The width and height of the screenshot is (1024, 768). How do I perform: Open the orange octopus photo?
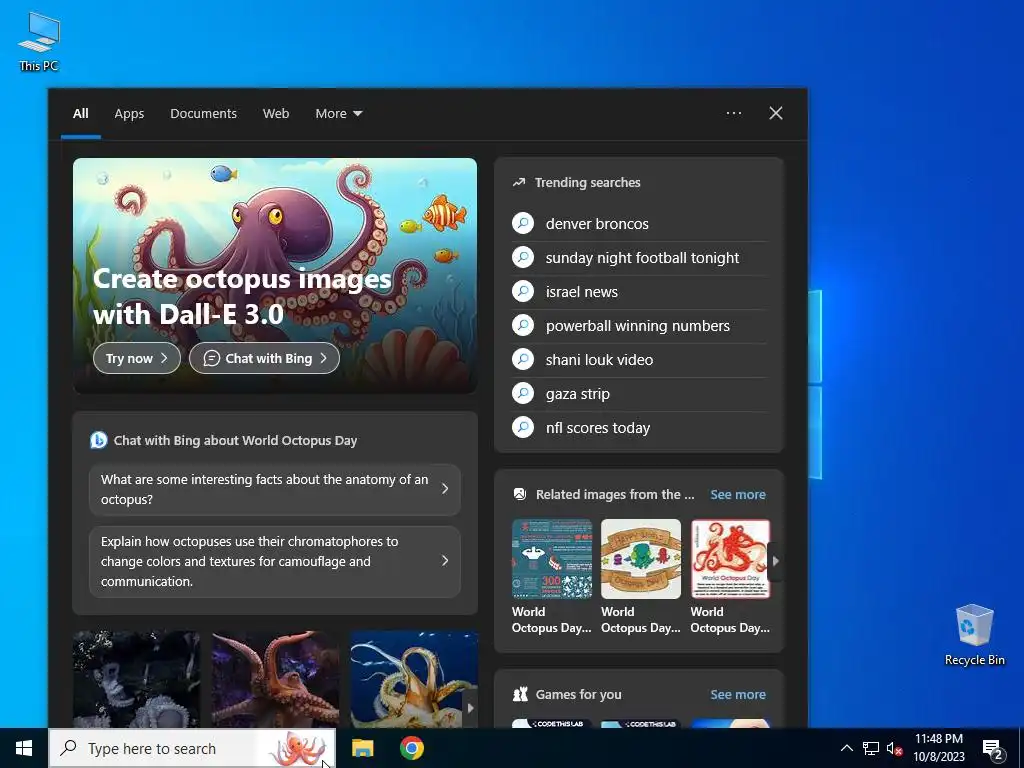[x=275, y=679]
